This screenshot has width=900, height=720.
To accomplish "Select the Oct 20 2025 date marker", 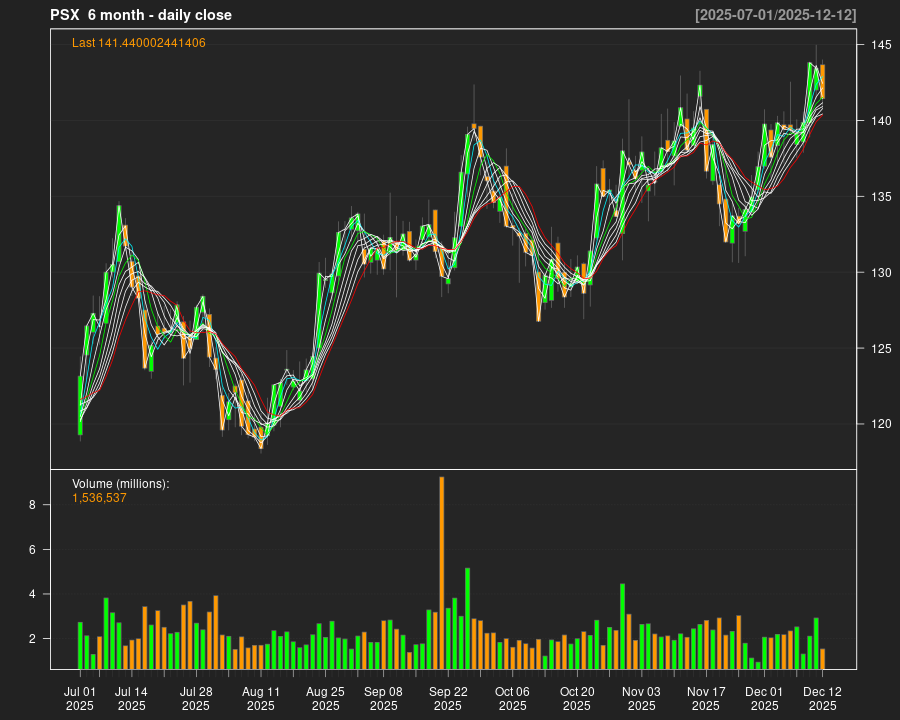I will click(577, 698).
